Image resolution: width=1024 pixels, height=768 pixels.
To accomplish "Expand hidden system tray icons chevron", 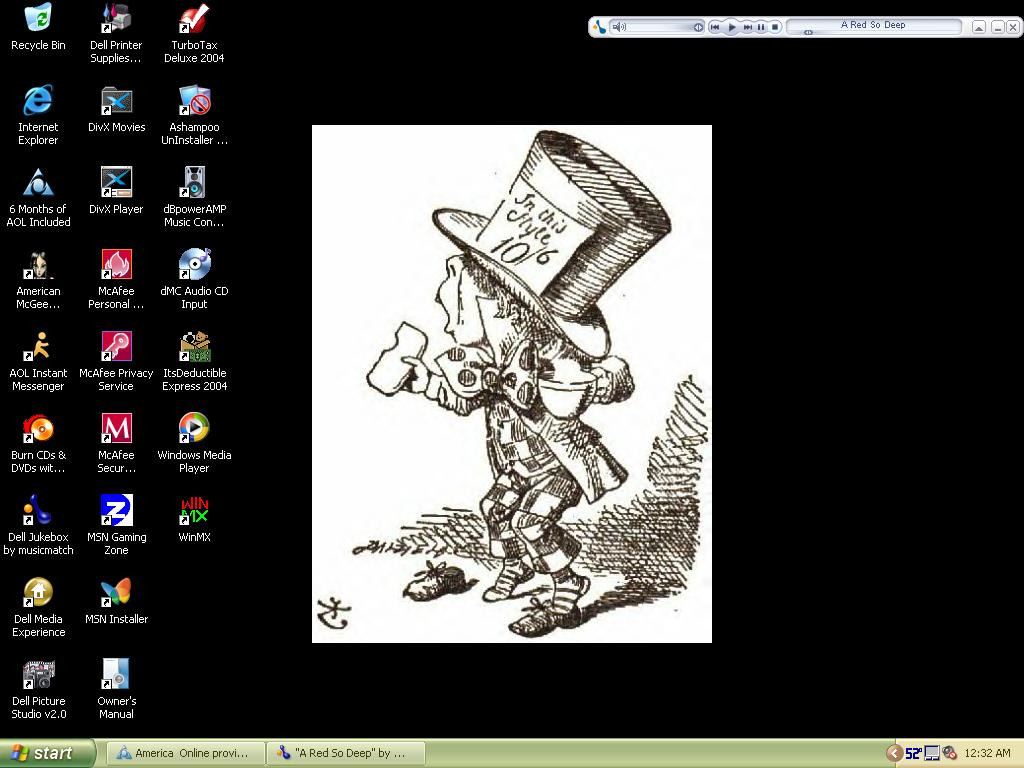I will click(x=894, y=753).
